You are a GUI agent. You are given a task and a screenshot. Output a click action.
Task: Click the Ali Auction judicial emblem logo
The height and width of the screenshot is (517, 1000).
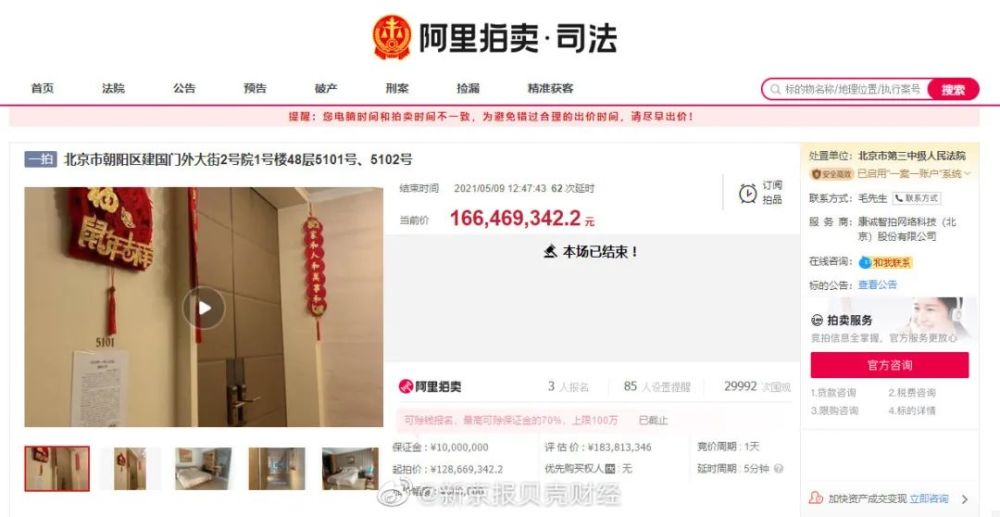392,37
